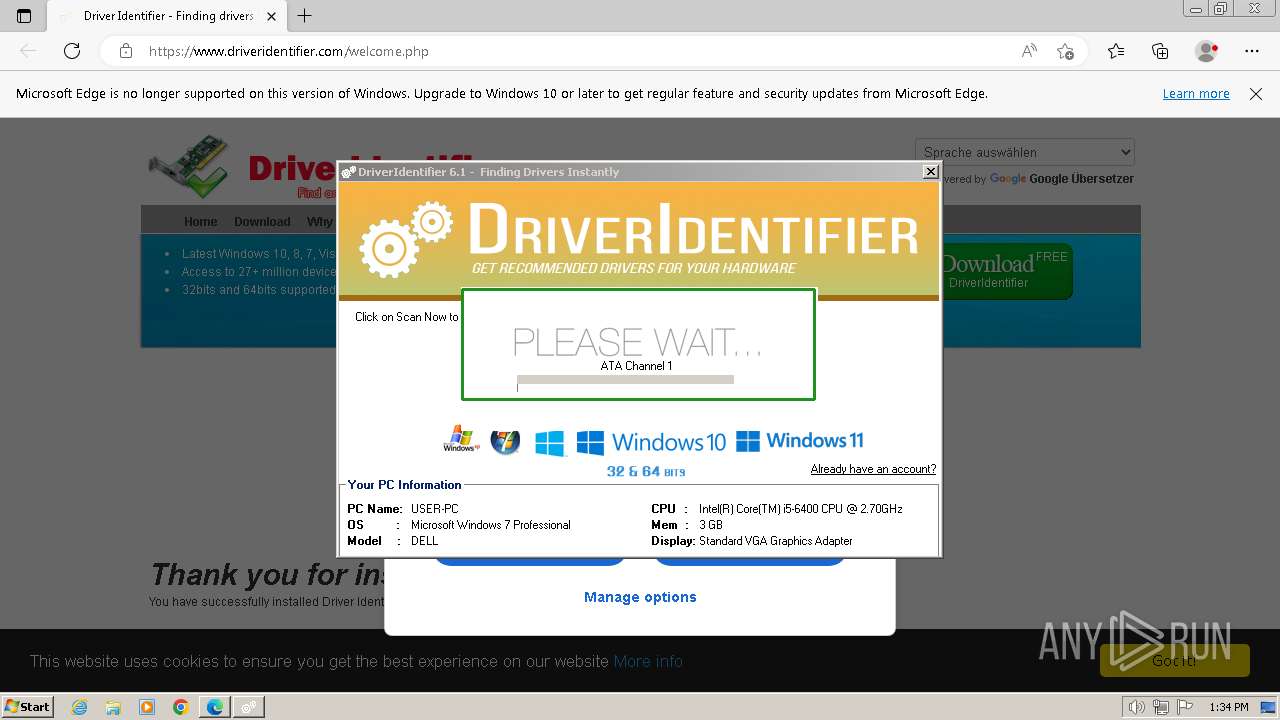Accept cookies with the Got it button

pyautogui.click(x=1174, y=660)
